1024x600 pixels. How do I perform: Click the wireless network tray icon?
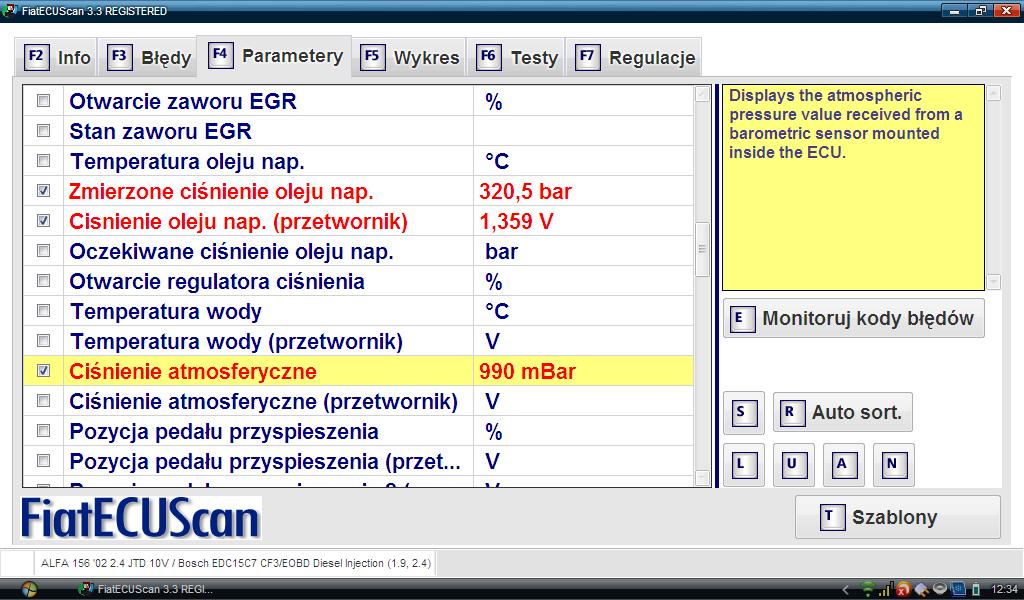868,589
